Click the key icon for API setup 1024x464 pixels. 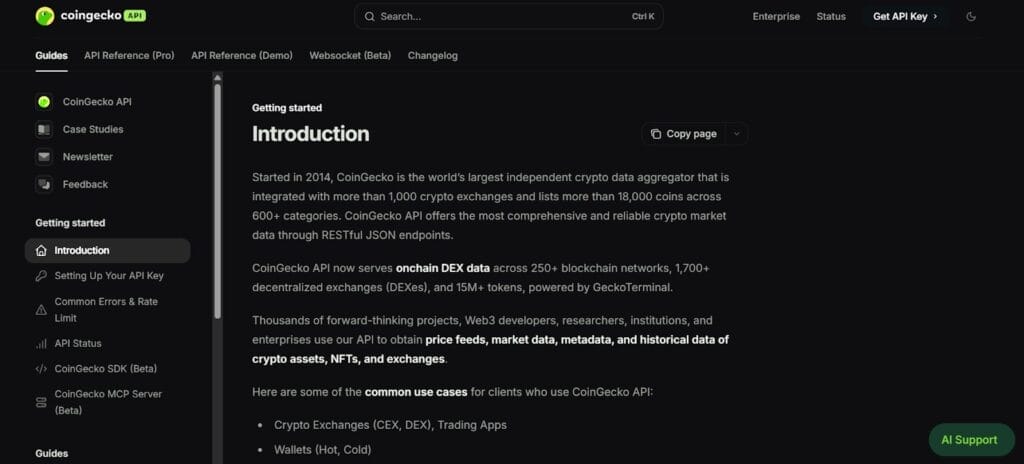(41, 276)
